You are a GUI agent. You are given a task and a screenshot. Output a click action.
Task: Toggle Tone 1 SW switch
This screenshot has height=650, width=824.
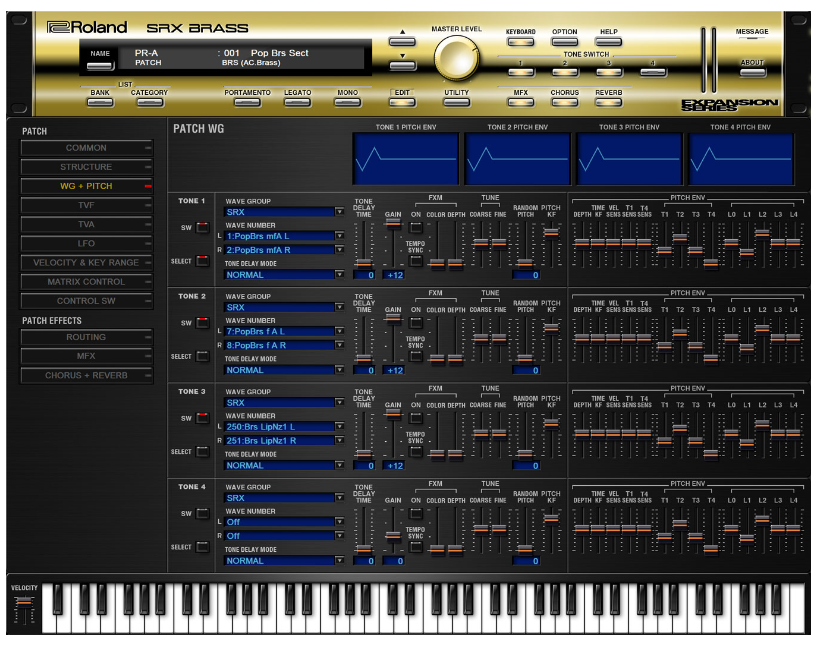point(203,228)
